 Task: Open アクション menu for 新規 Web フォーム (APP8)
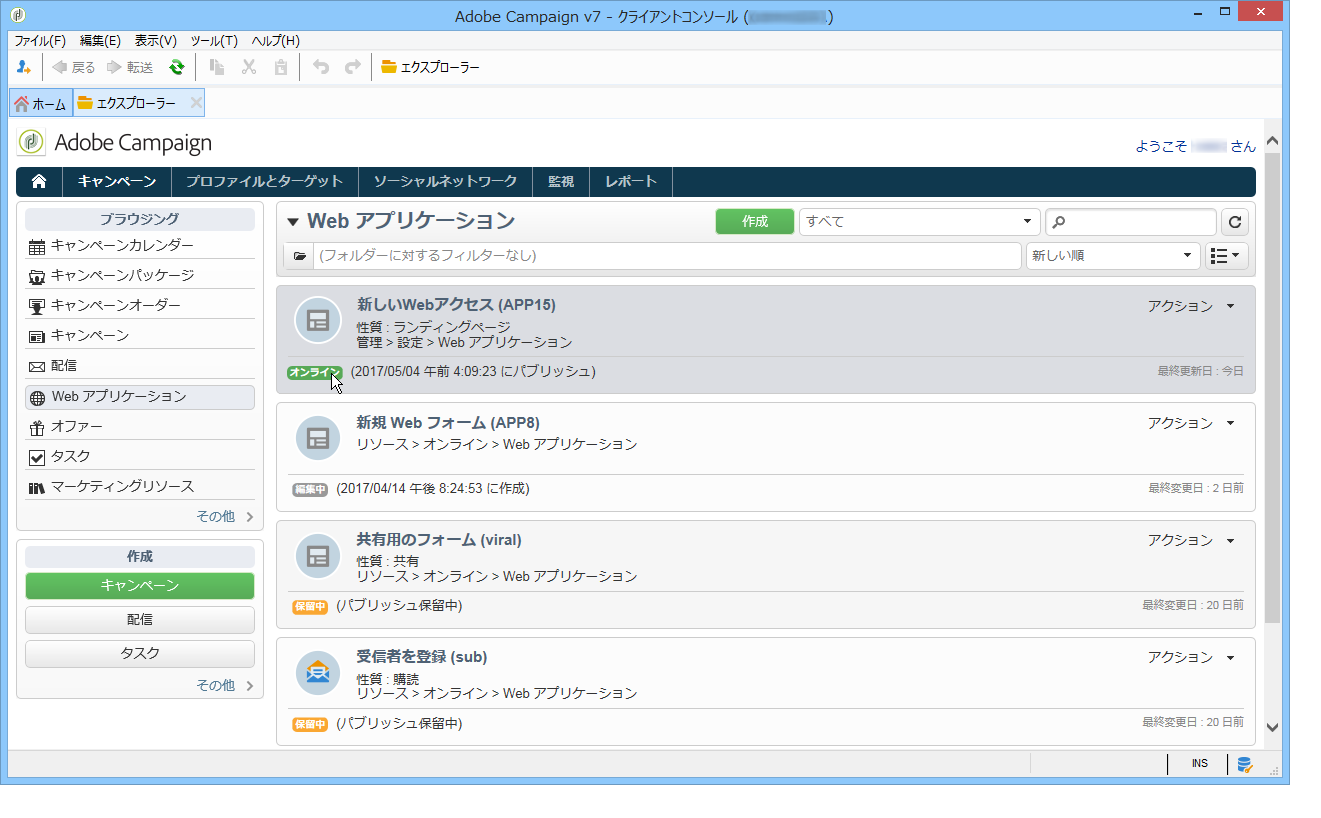tap(1192, 423)
